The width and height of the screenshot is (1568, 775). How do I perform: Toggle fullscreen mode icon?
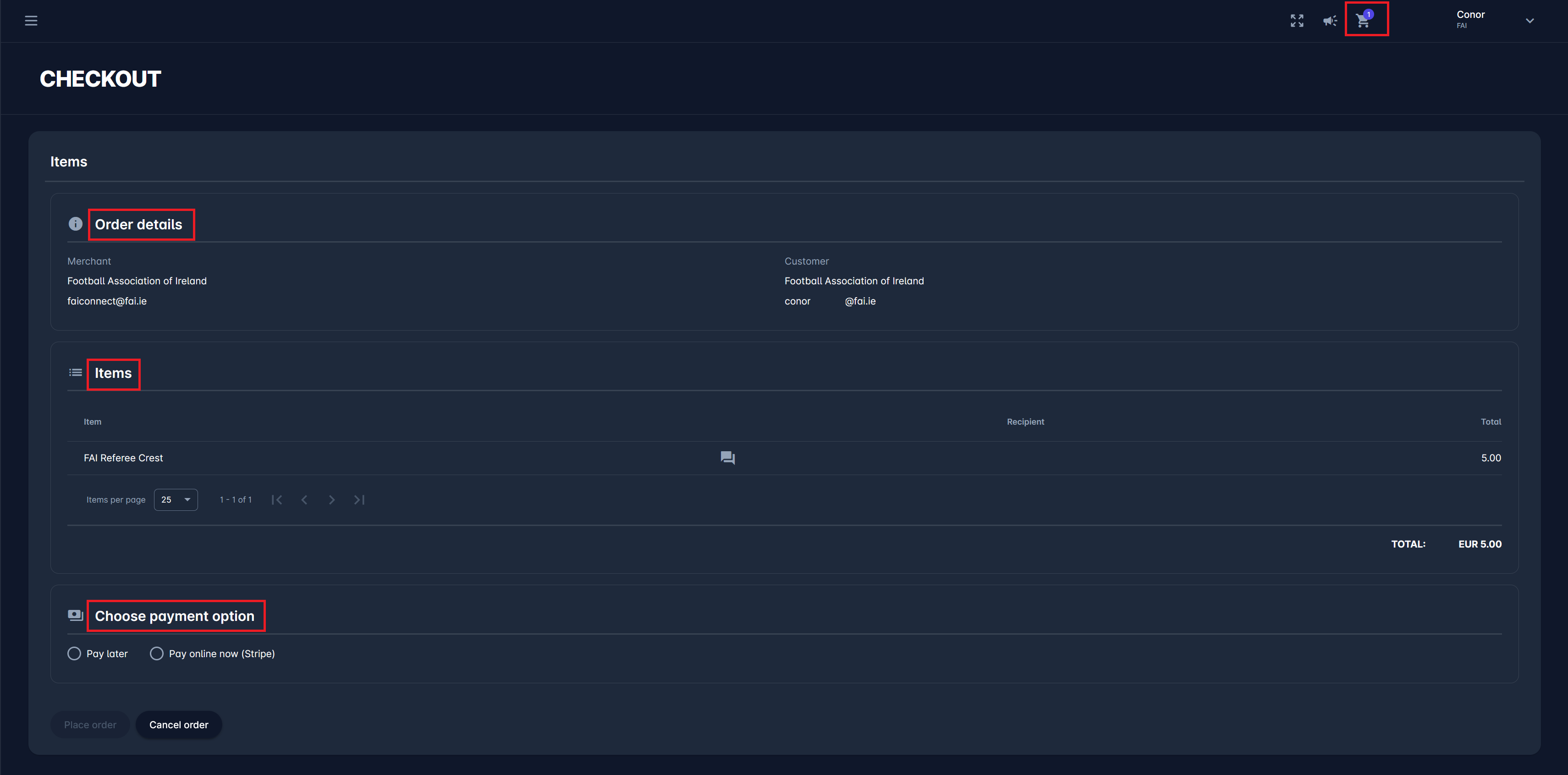coord(1297,21)
